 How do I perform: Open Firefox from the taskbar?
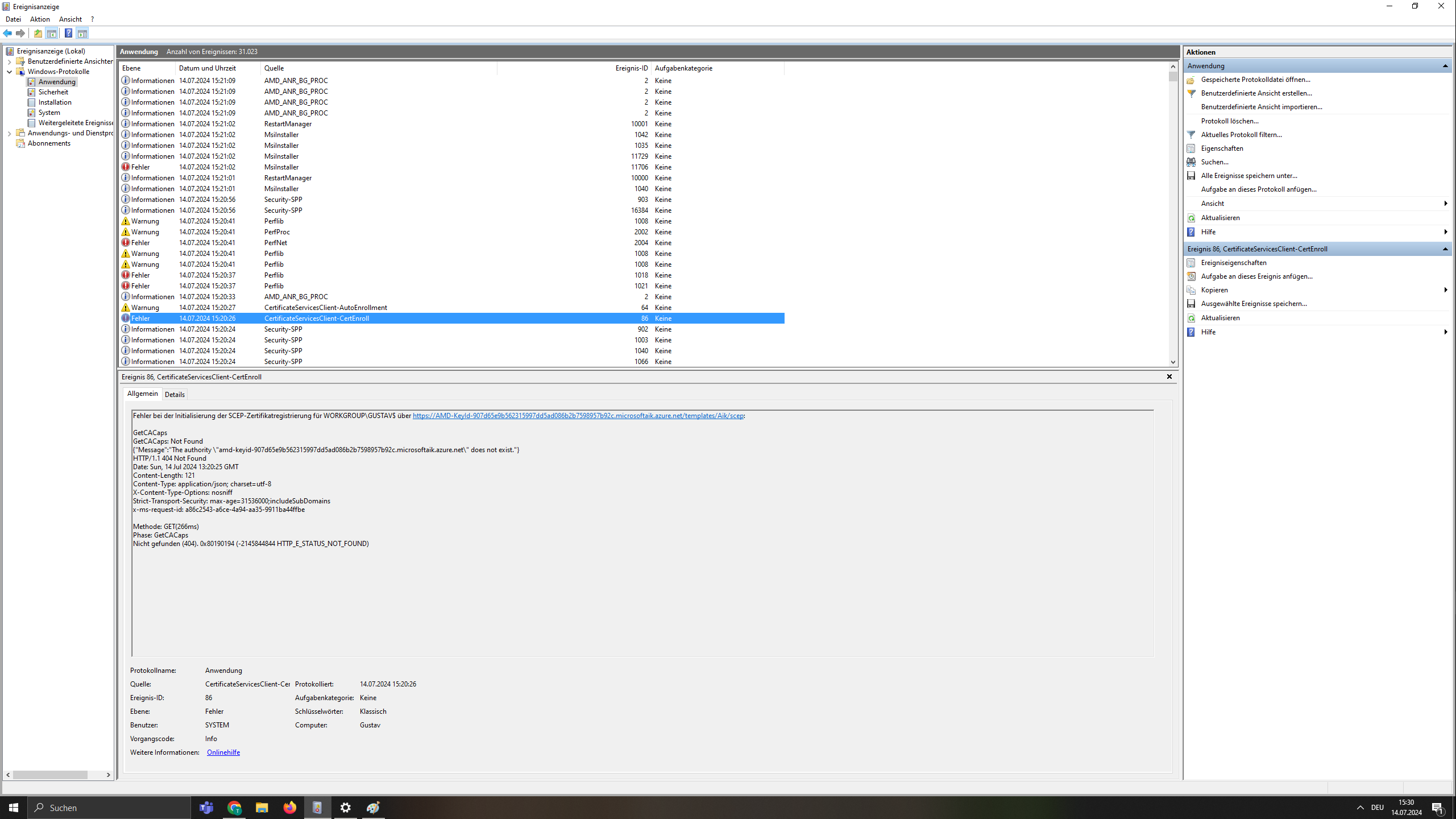(289, 808)
